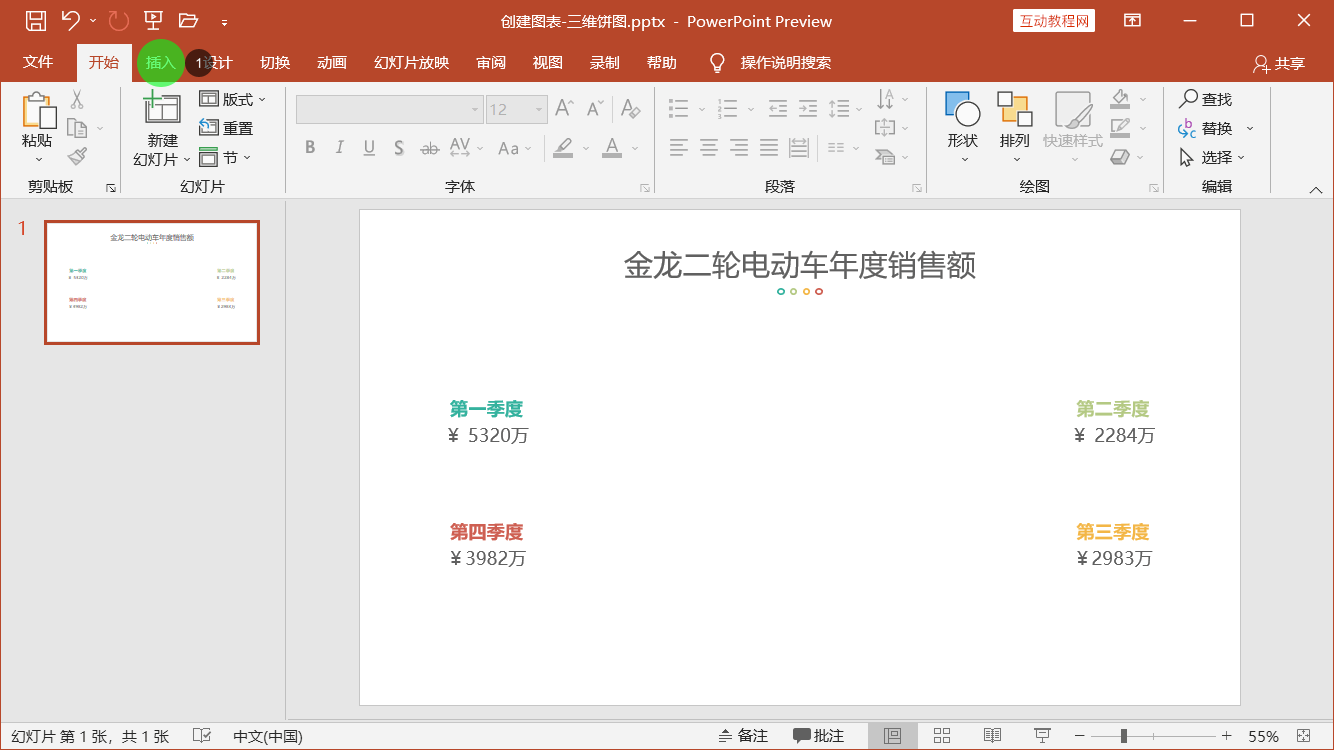Screen dimensions: 1334x750
Task: Apply font color red A
Action: pos(612,148)
